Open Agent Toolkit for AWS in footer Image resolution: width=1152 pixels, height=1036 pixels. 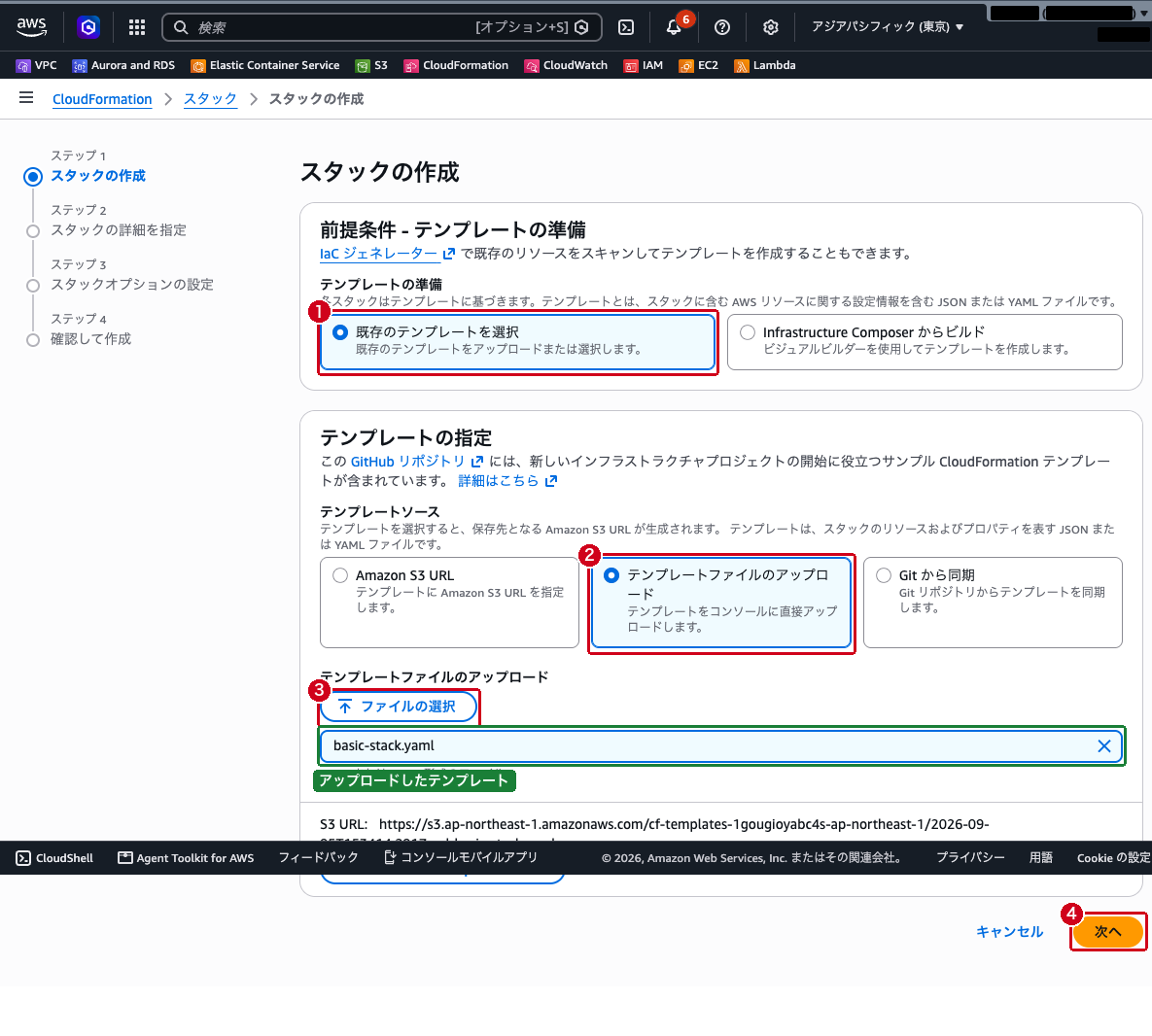point(186,857)
